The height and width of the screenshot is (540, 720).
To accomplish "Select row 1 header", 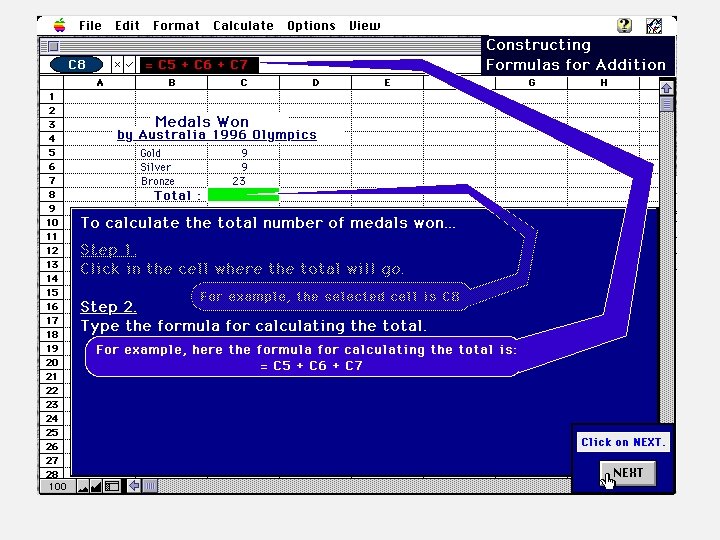I will (x=52, y=96).
